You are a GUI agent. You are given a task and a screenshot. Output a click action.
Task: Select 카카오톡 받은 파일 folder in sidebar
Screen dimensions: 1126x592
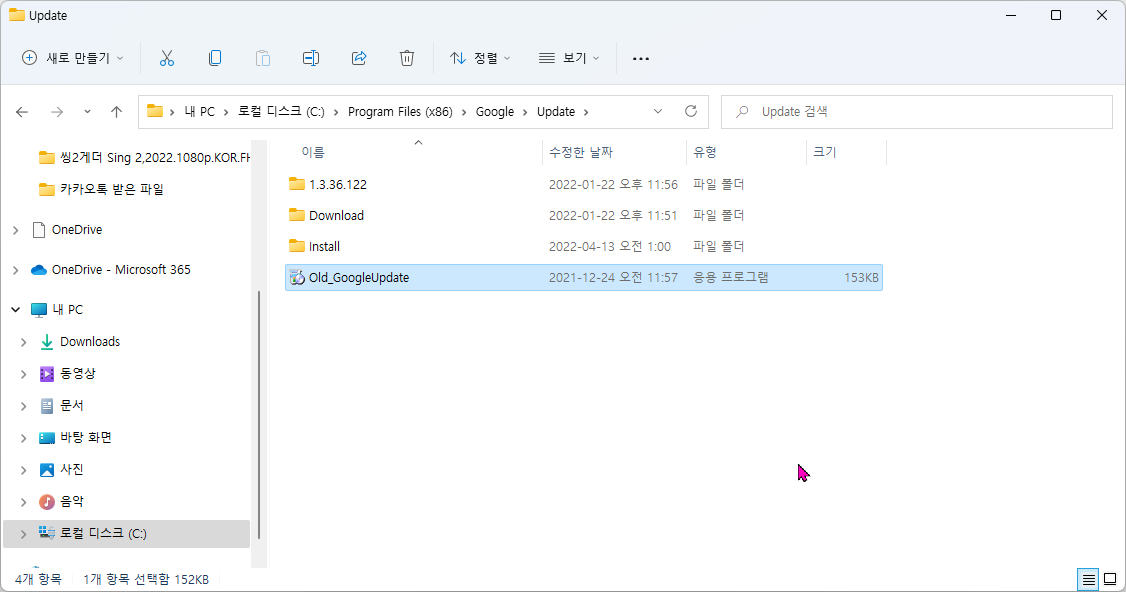point(111,190)
